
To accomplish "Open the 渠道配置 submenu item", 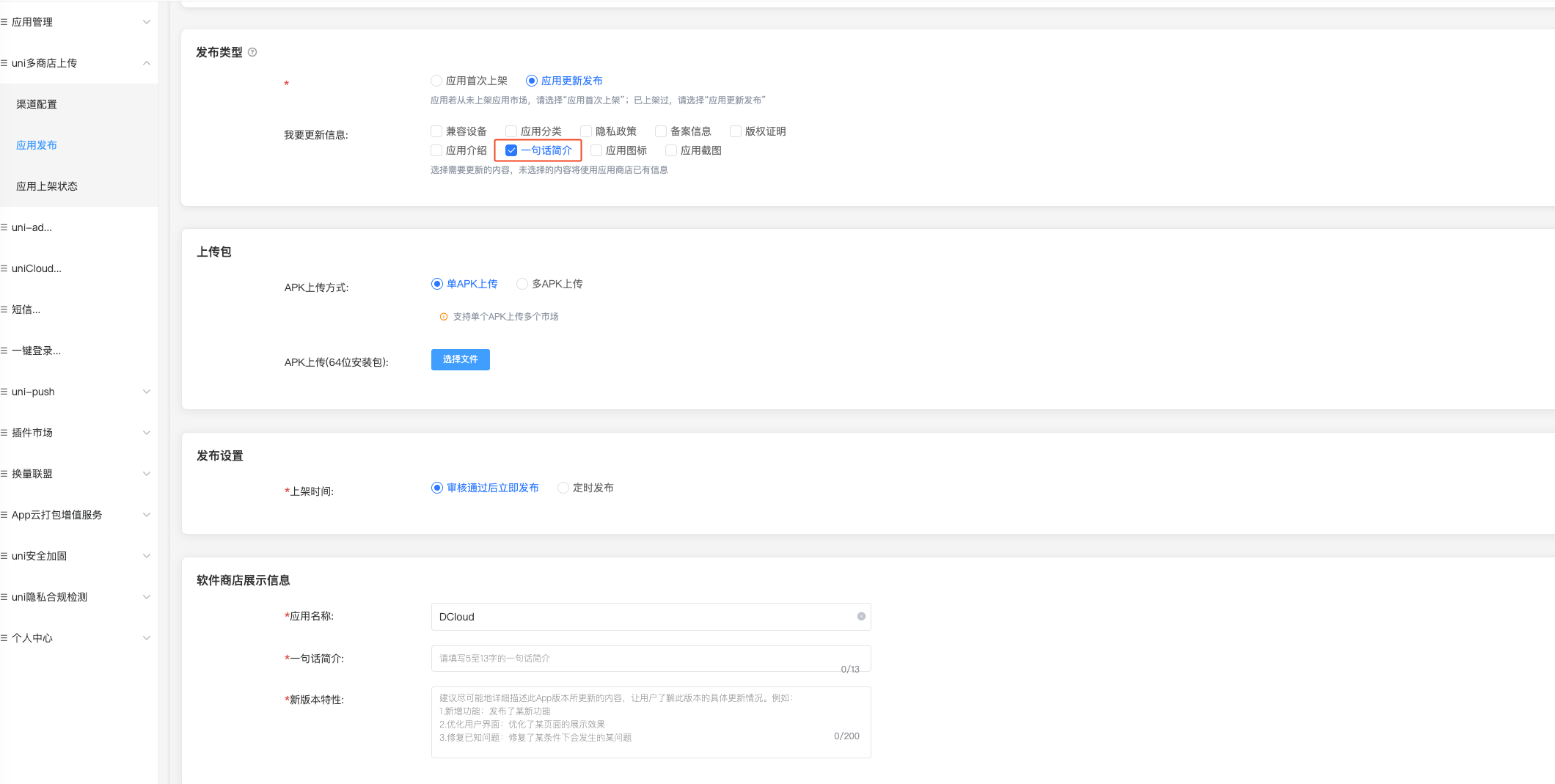I will click(x=37, y=104).
